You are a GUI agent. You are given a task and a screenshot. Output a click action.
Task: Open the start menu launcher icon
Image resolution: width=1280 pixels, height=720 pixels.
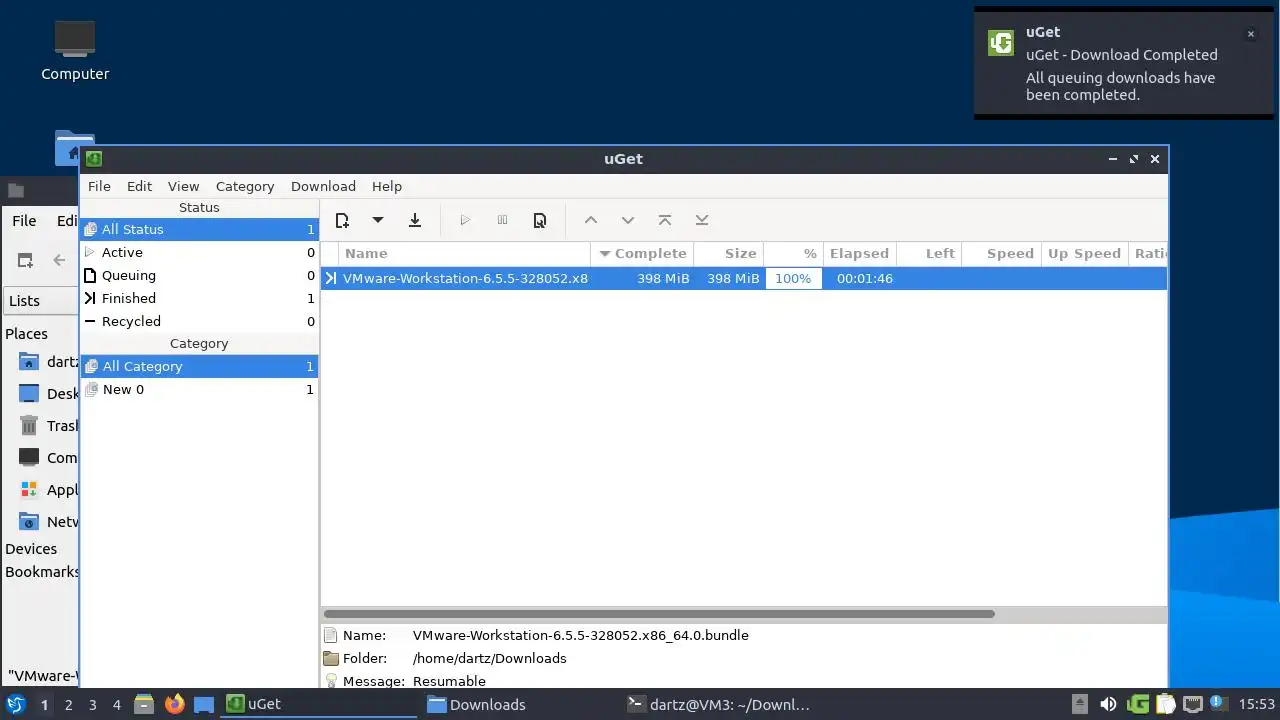[x=16, y=704]
